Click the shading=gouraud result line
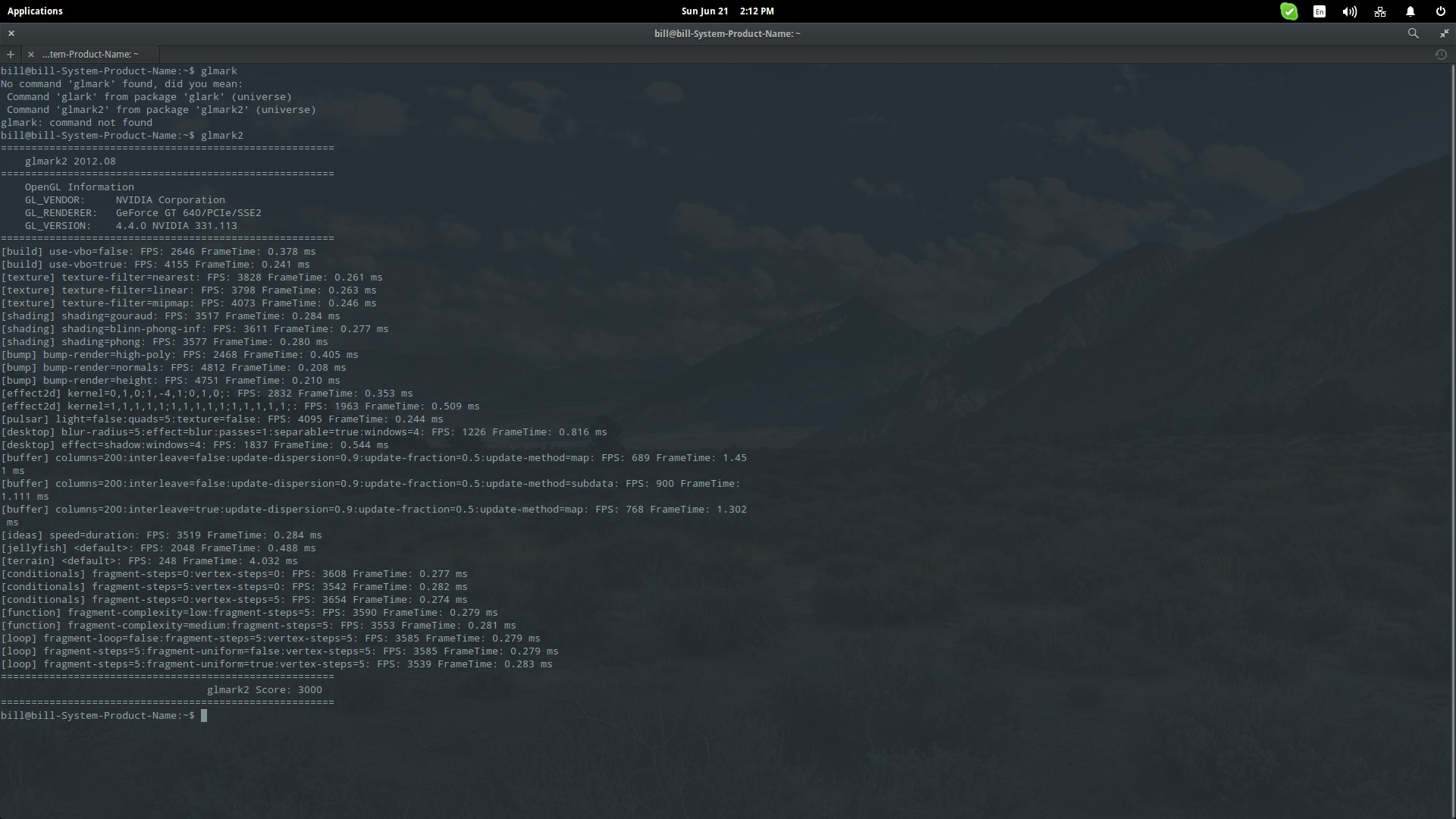 pyautogui.click(x=171, y=315)
